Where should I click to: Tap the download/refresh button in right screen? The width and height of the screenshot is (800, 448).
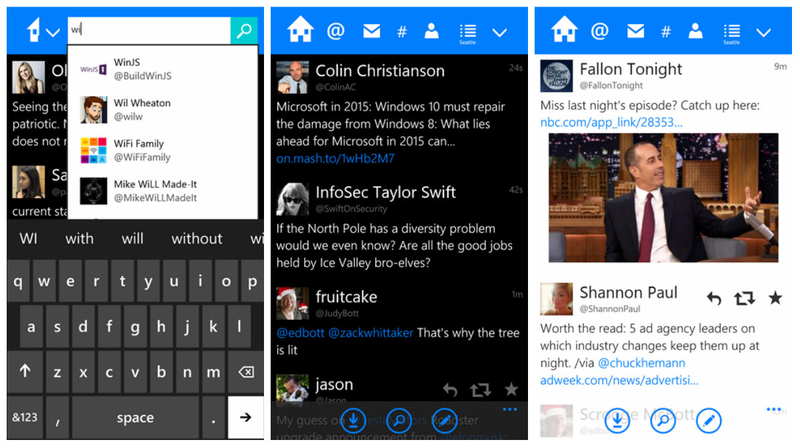[617, 420]
